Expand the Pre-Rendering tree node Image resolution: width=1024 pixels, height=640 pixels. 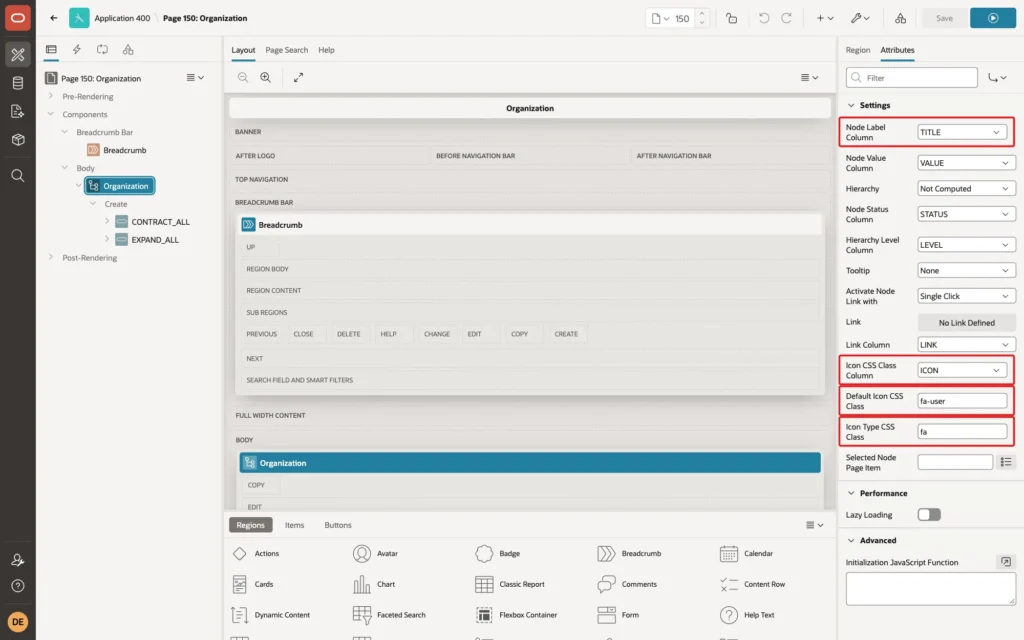pos(50,96)
